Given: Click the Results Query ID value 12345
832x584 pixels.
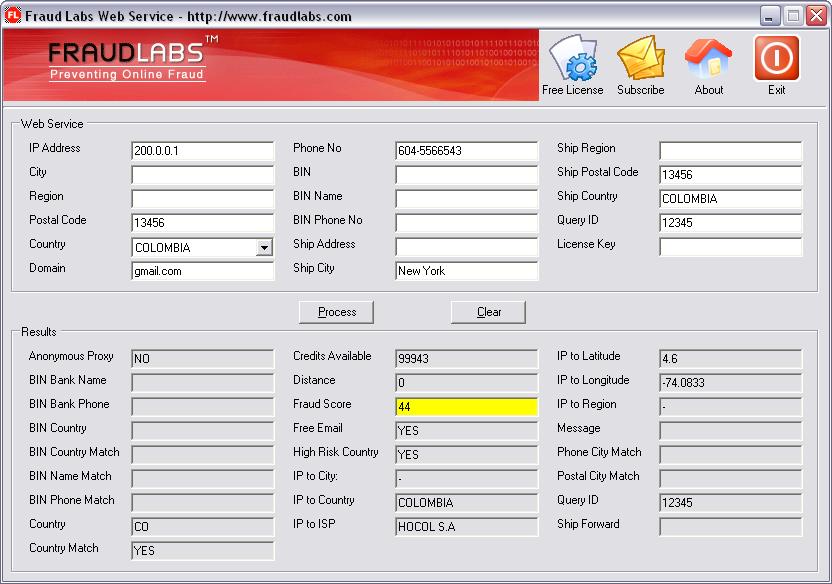Looking at the screenshot, I should (731, 503).
